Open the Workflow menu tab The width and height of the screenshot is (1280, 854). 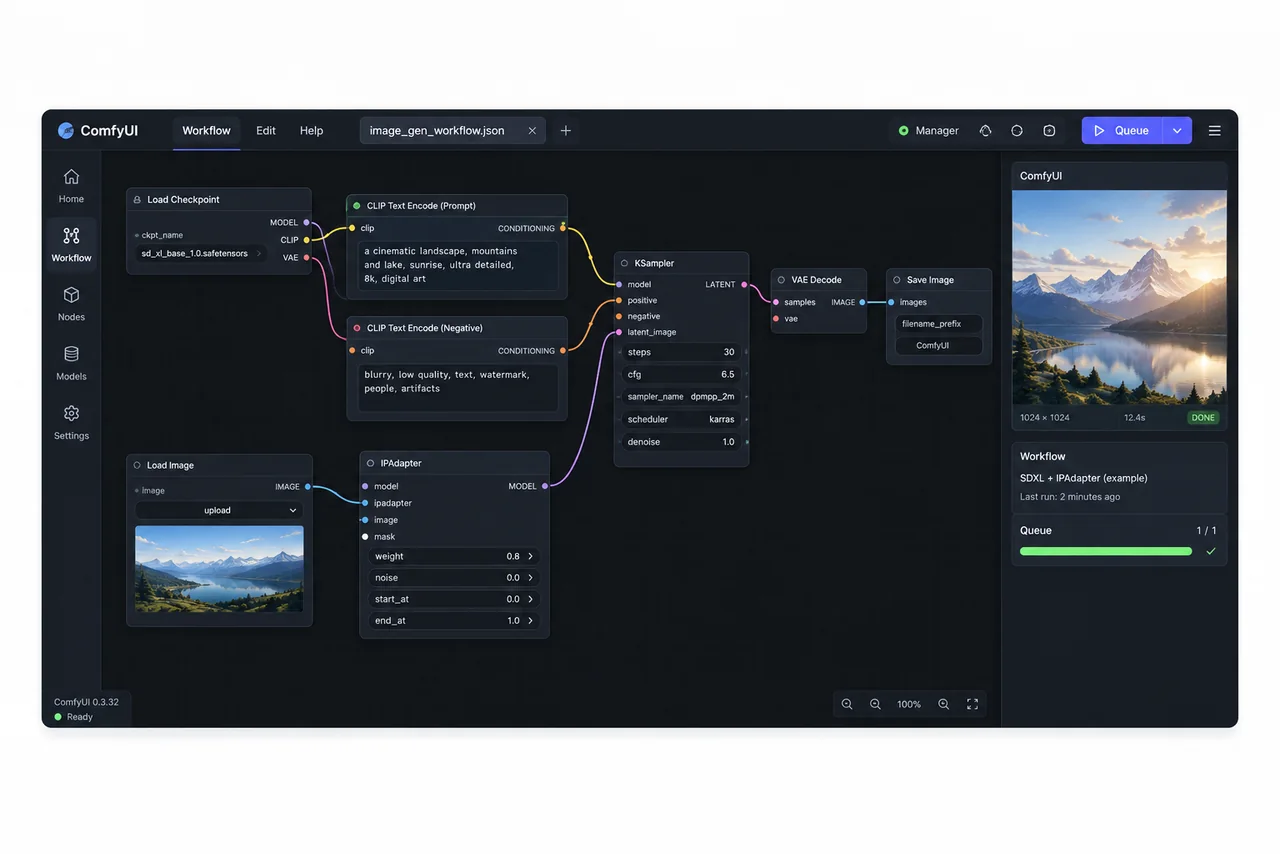pyautogui.click(x=206, y=131)
